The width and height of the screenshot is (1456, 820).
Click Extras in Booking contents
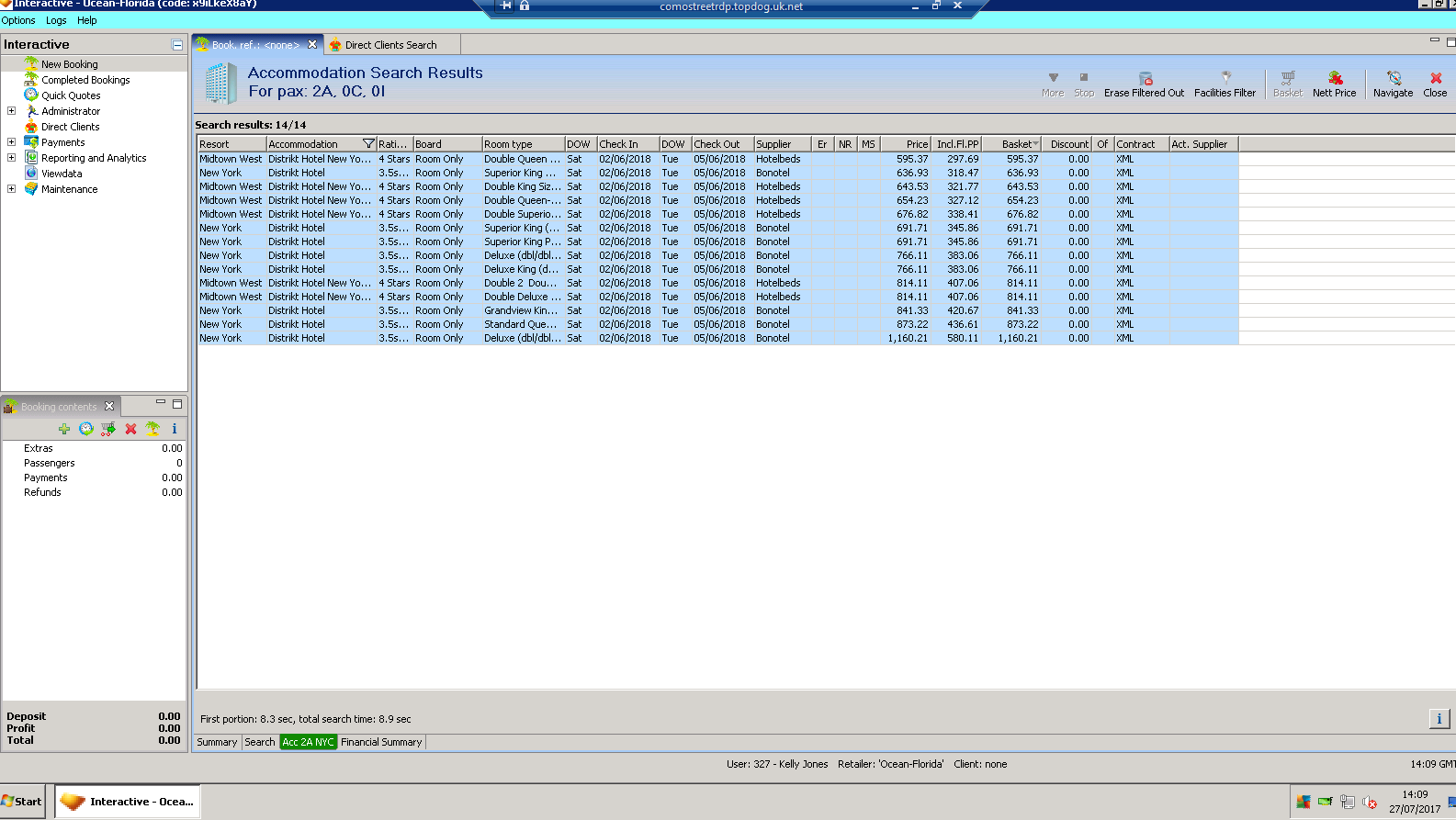39,448
